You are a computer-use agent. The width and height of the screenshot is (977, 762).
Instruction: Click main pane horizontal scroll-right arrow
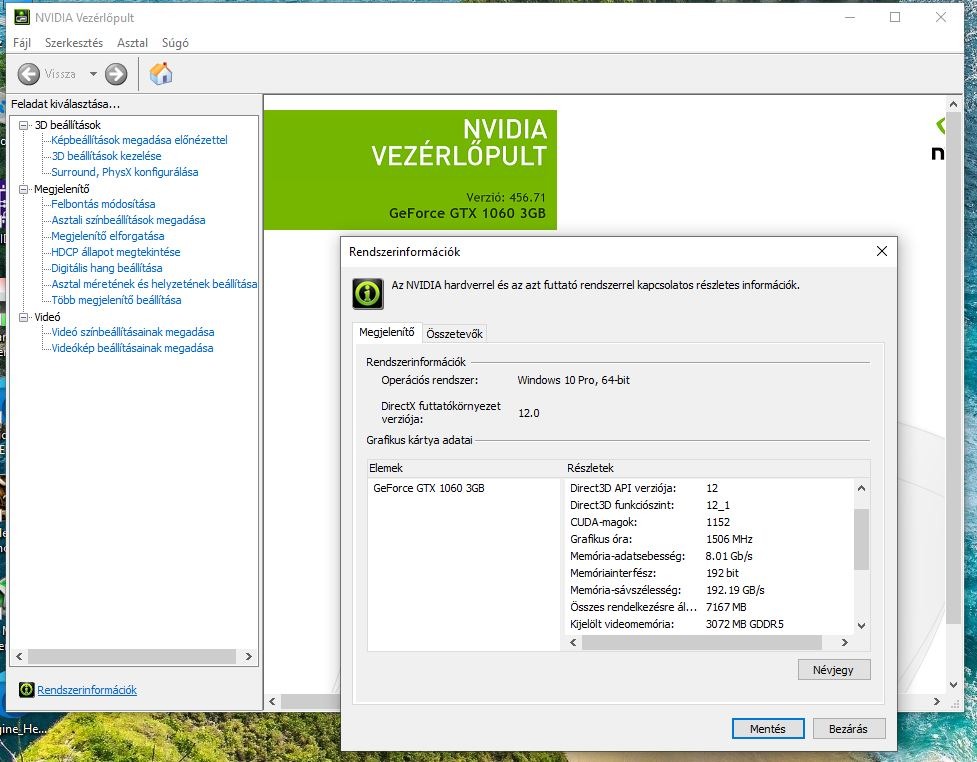[x=936, y=702]
